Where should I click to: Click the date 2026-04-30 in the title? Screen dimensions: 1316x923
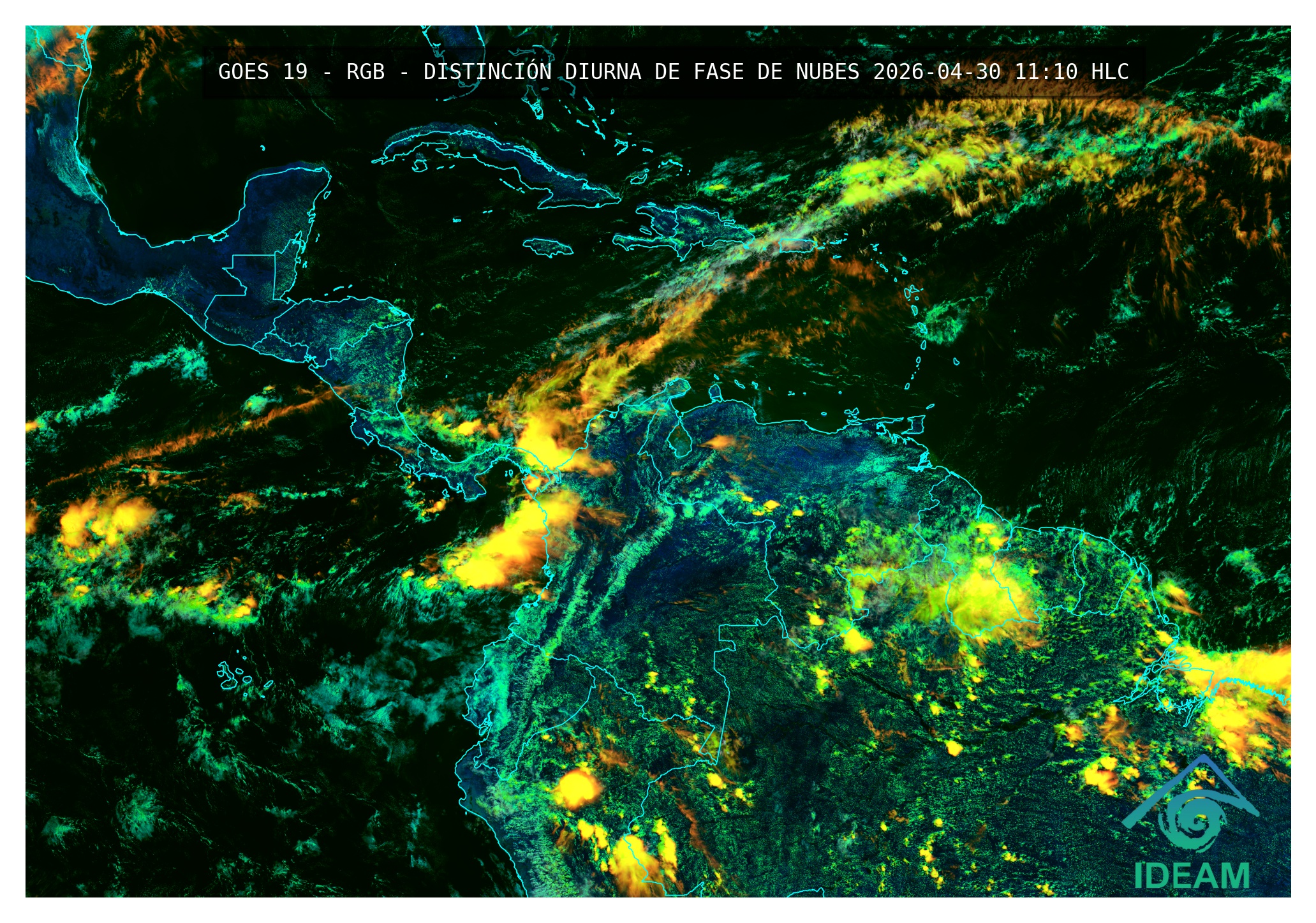pyautogui.click(x=936, y=72)
